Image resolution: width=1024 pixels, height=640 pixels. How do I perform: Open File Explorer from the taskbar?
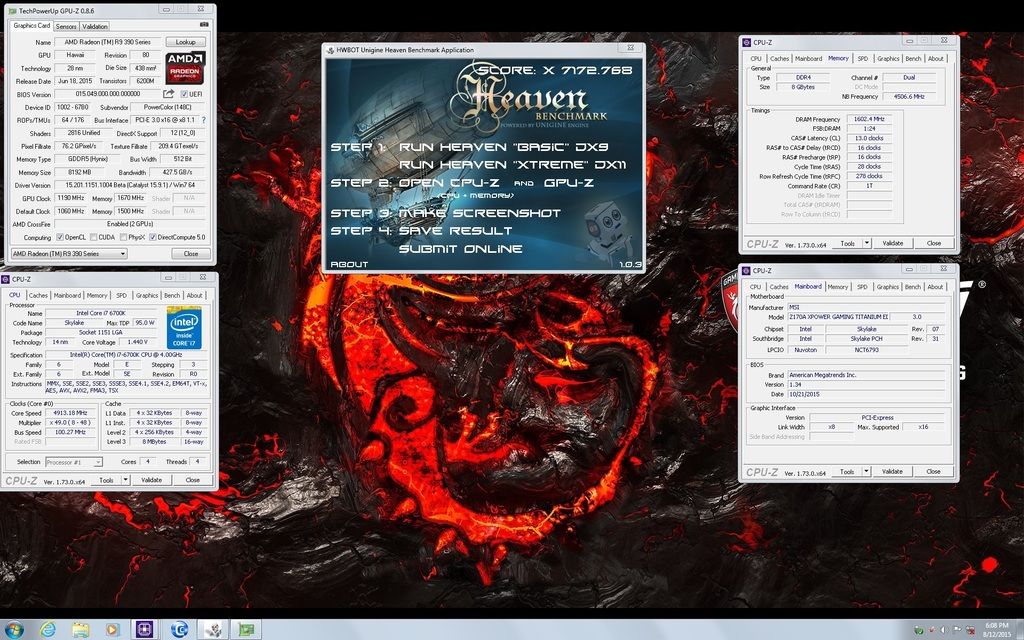click(79, 629)
